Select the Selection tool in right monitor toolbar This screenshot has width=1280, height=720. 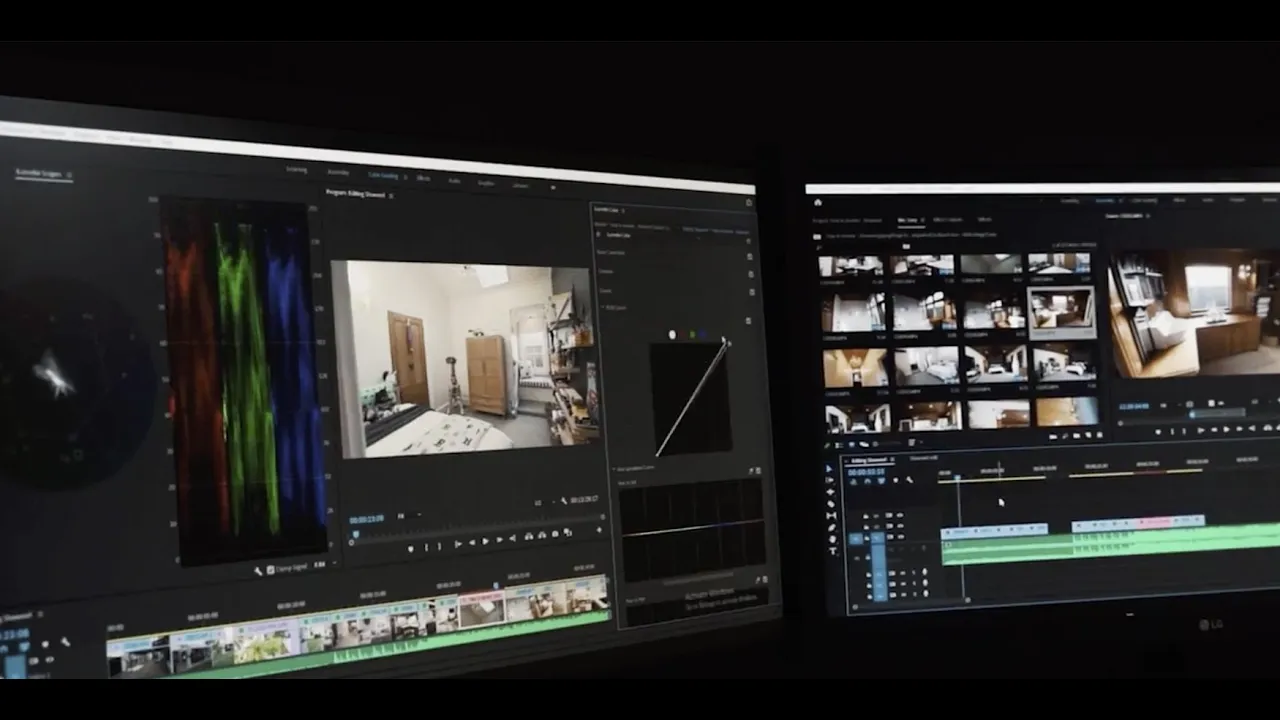click(x=829, y=469)
